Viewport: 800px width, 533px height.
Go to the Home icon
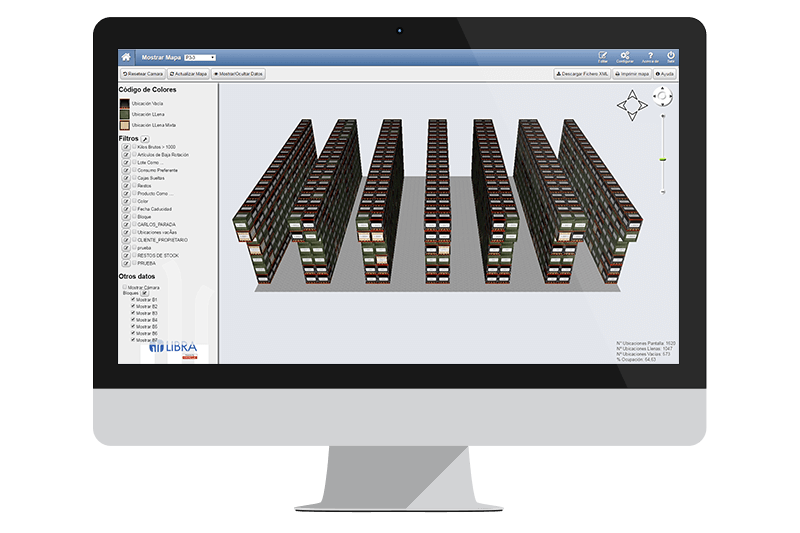pos(126,57)
